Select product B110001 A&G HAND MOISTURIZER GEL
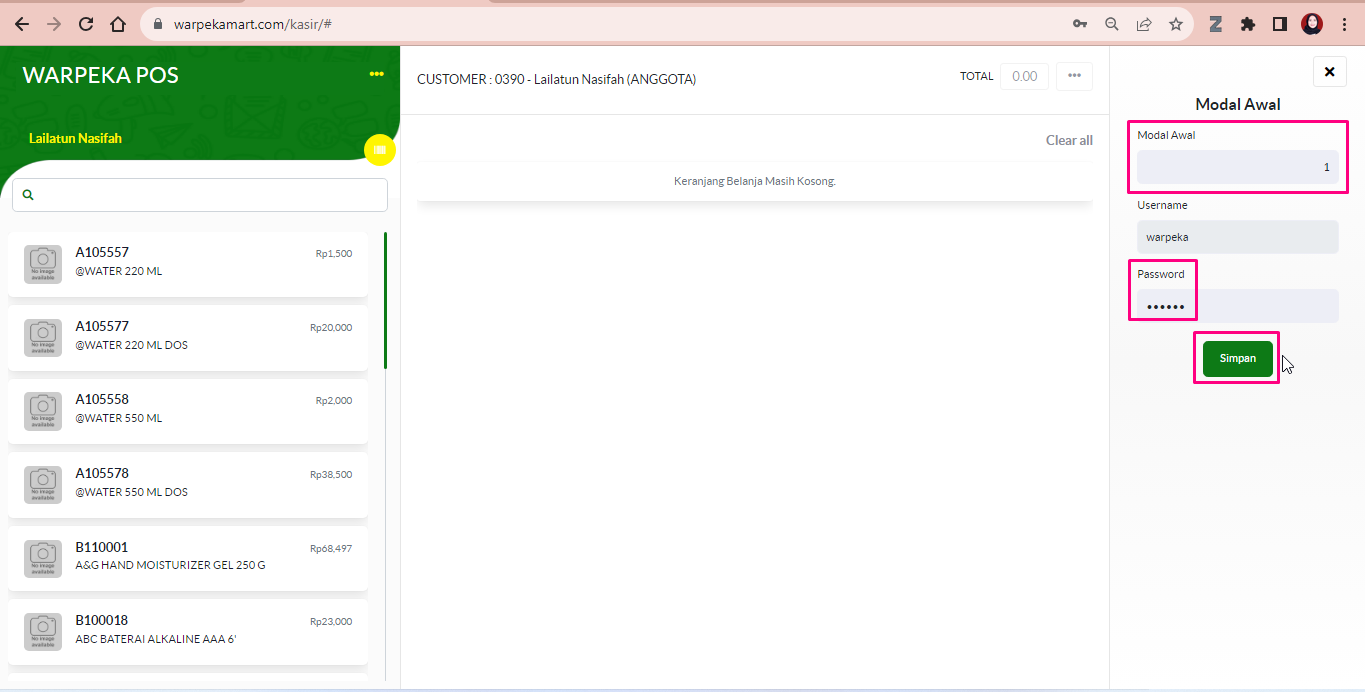 tap(188, 558)
